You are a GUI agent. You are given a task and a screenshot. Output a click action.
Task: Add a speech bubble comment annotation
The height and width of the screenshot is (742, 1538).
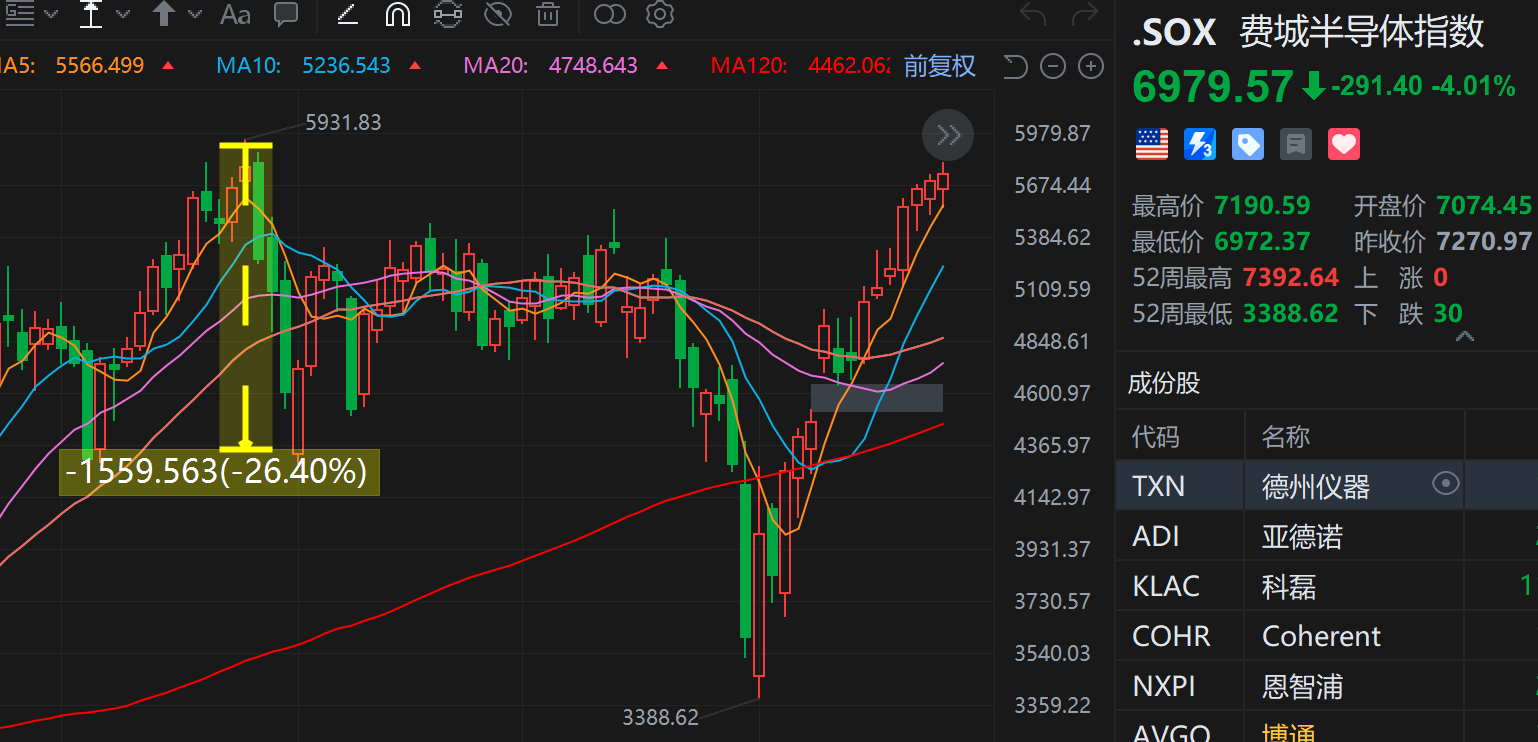(x=286, y=14)
